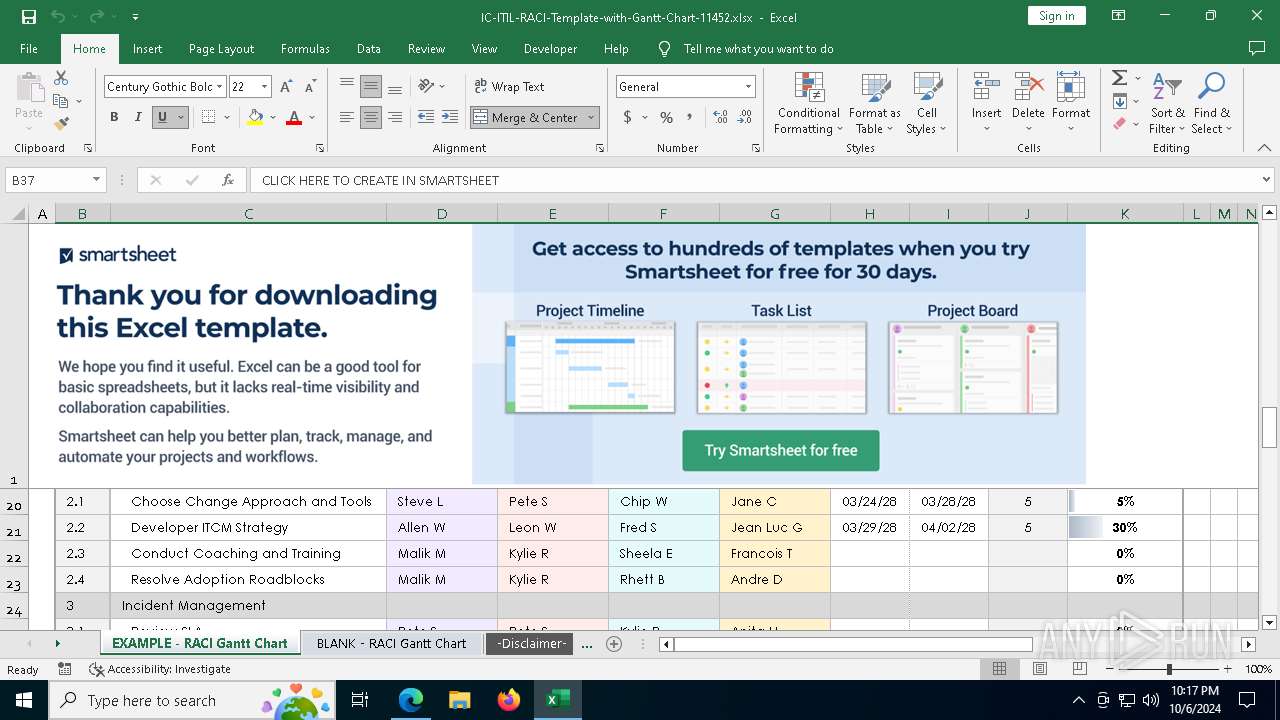
Task: Open the Cell Styles dropdown
Action: click(927, 103)
